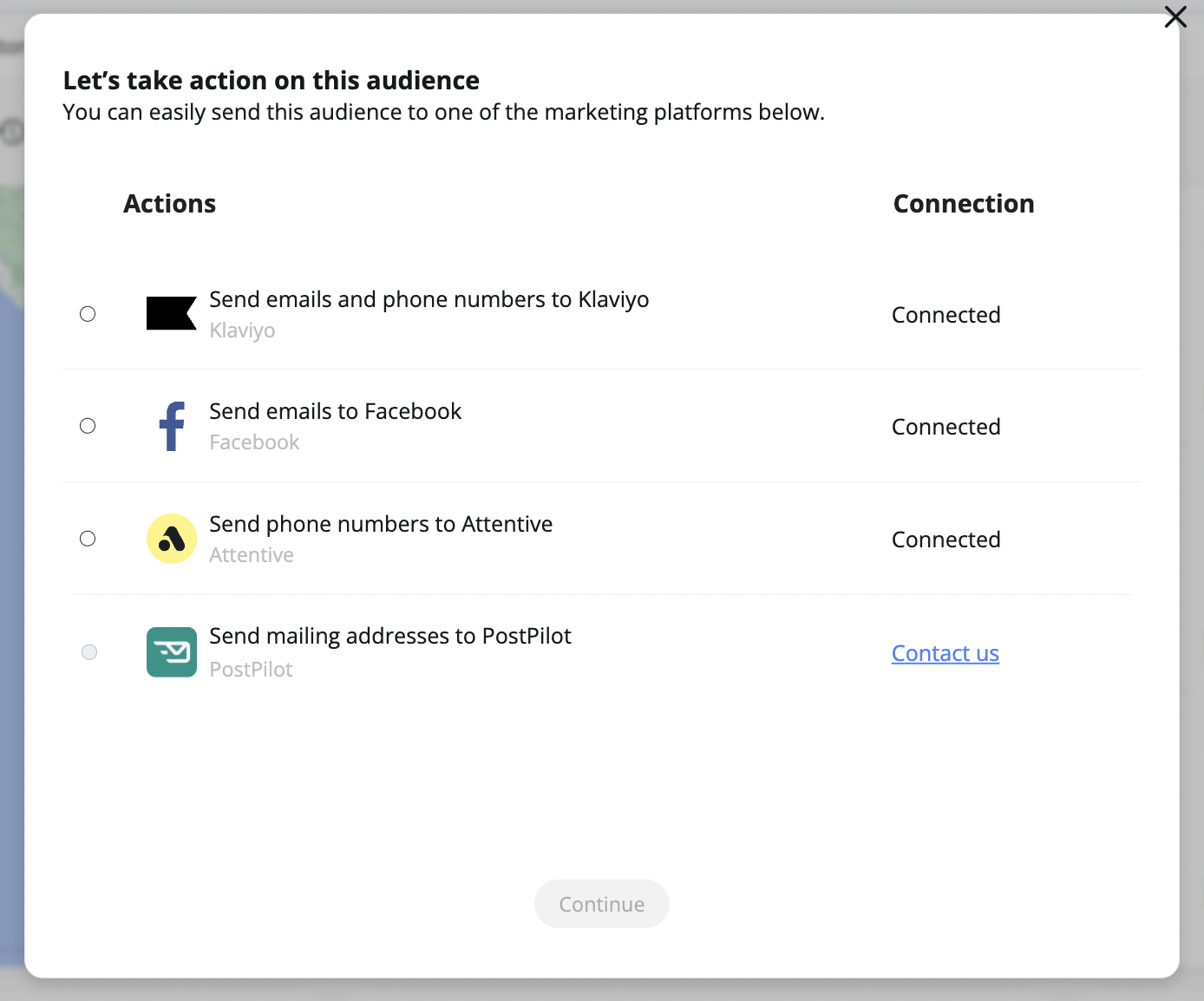Click the 'Let's take action on this audience' heading

(x=272, y=81)
